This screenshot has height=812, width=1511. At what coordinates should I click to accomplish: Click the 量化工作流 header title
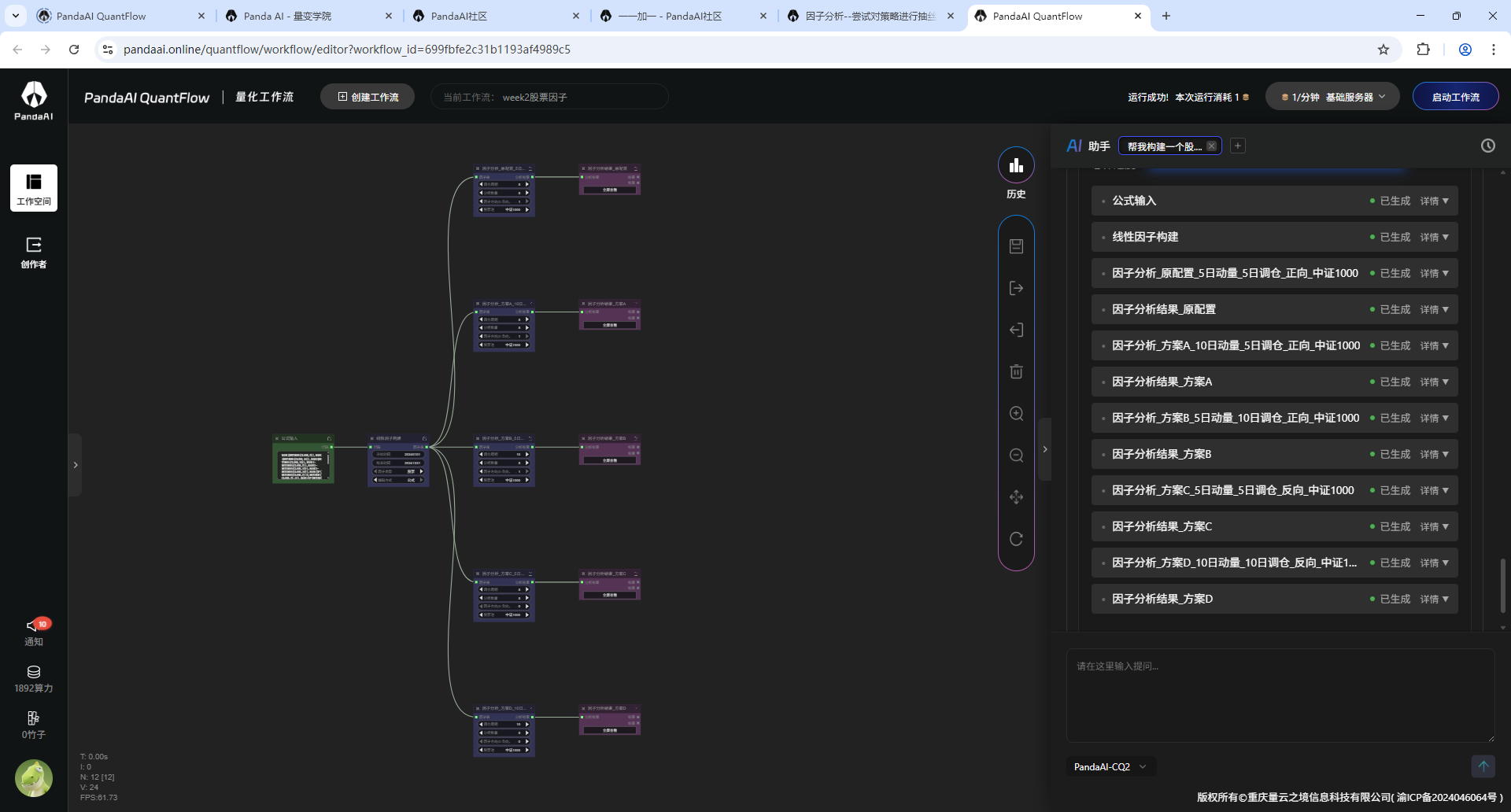click(x=264, y=97)
